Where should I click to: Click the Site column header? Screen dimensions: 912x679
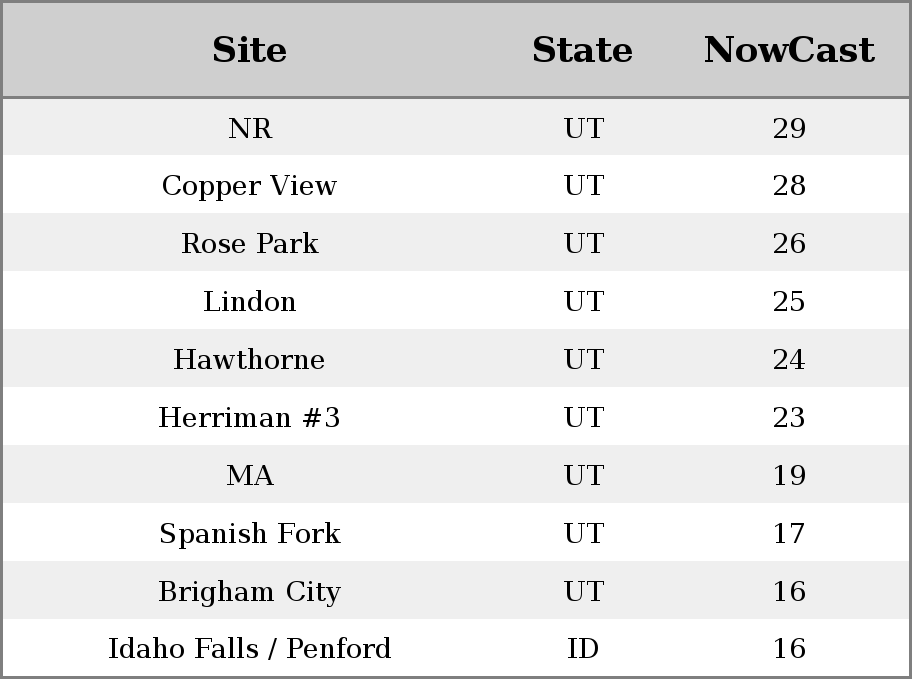click(x=249, y=50)
